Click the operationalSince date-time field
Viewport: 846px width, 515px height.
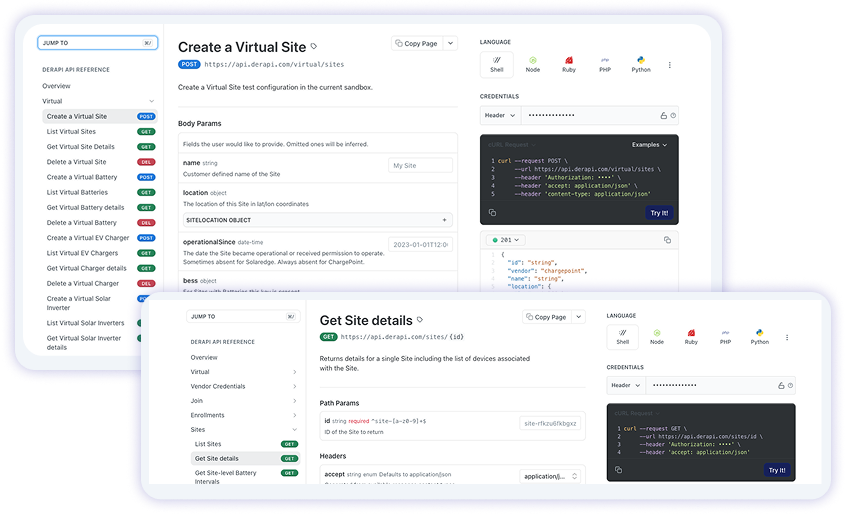tap(420, 245)
